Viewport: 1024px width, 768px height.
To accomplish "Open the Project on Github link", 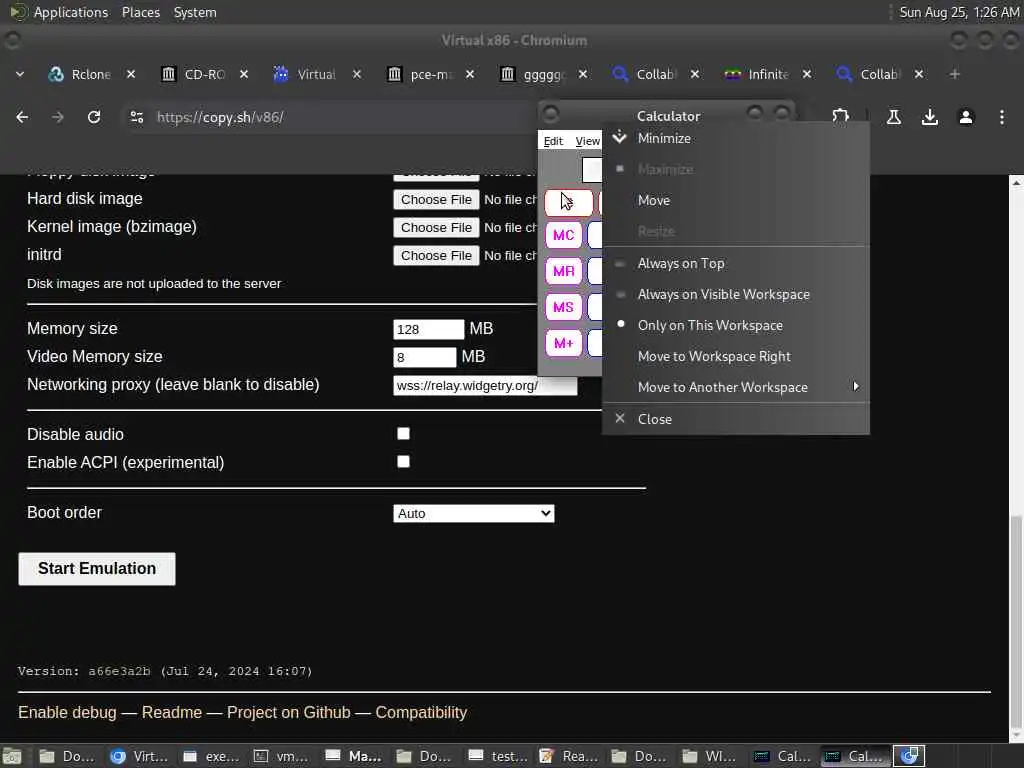I will point(289,712).
